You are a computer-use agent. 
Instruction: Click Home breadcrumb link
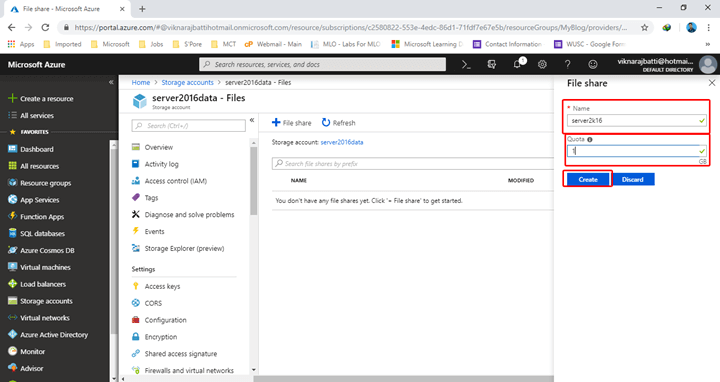(x=141, y=83)
